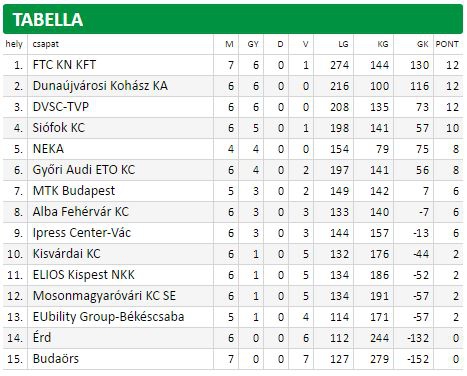Screen dimensions: 467x376
Task: Click the Kisvárdai KC team name
Action: [66, 254]
